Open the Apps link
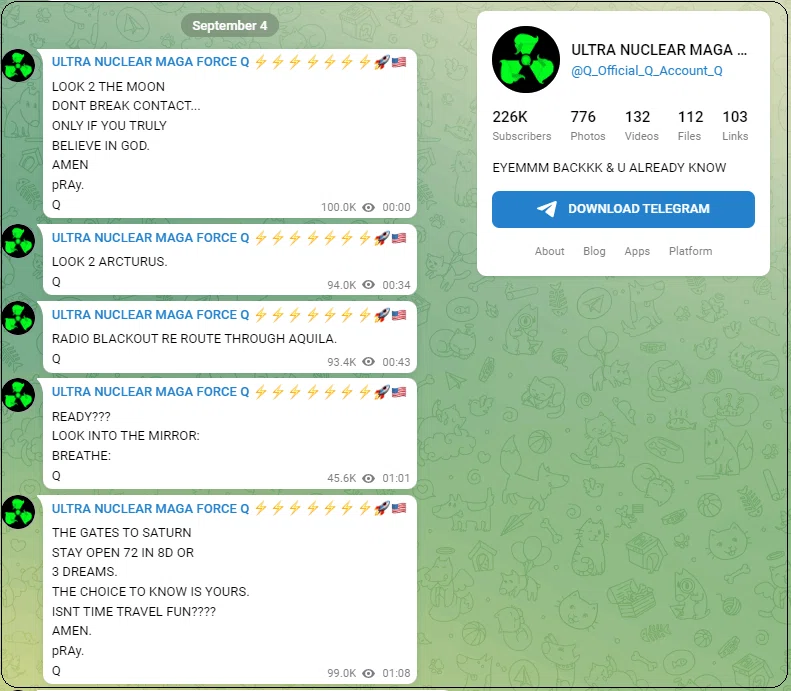This screenshot has width=791, height=691. click(x=637, y=251)
